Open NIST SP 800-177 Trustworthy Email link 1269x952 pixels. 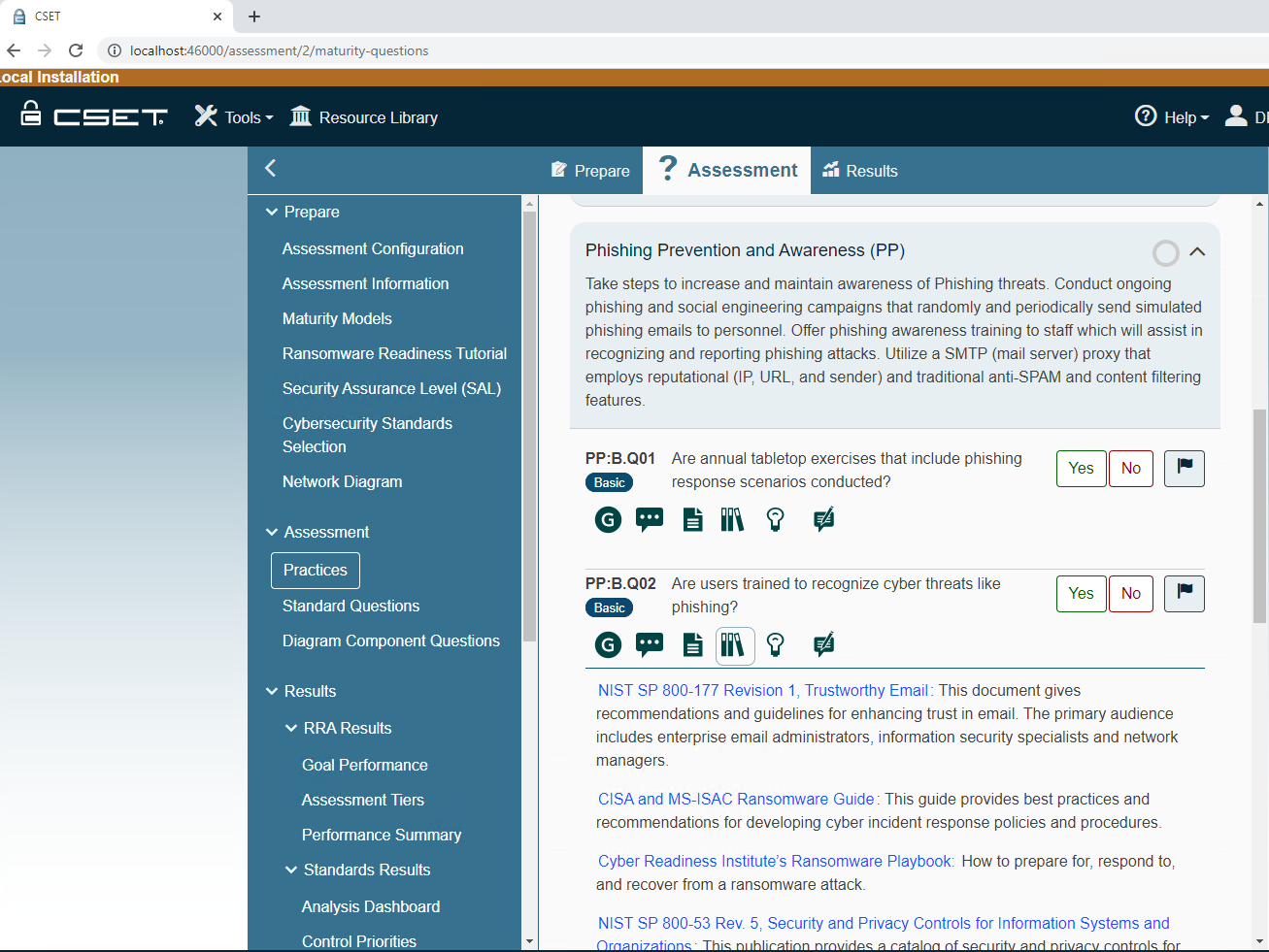pos(763,690)
